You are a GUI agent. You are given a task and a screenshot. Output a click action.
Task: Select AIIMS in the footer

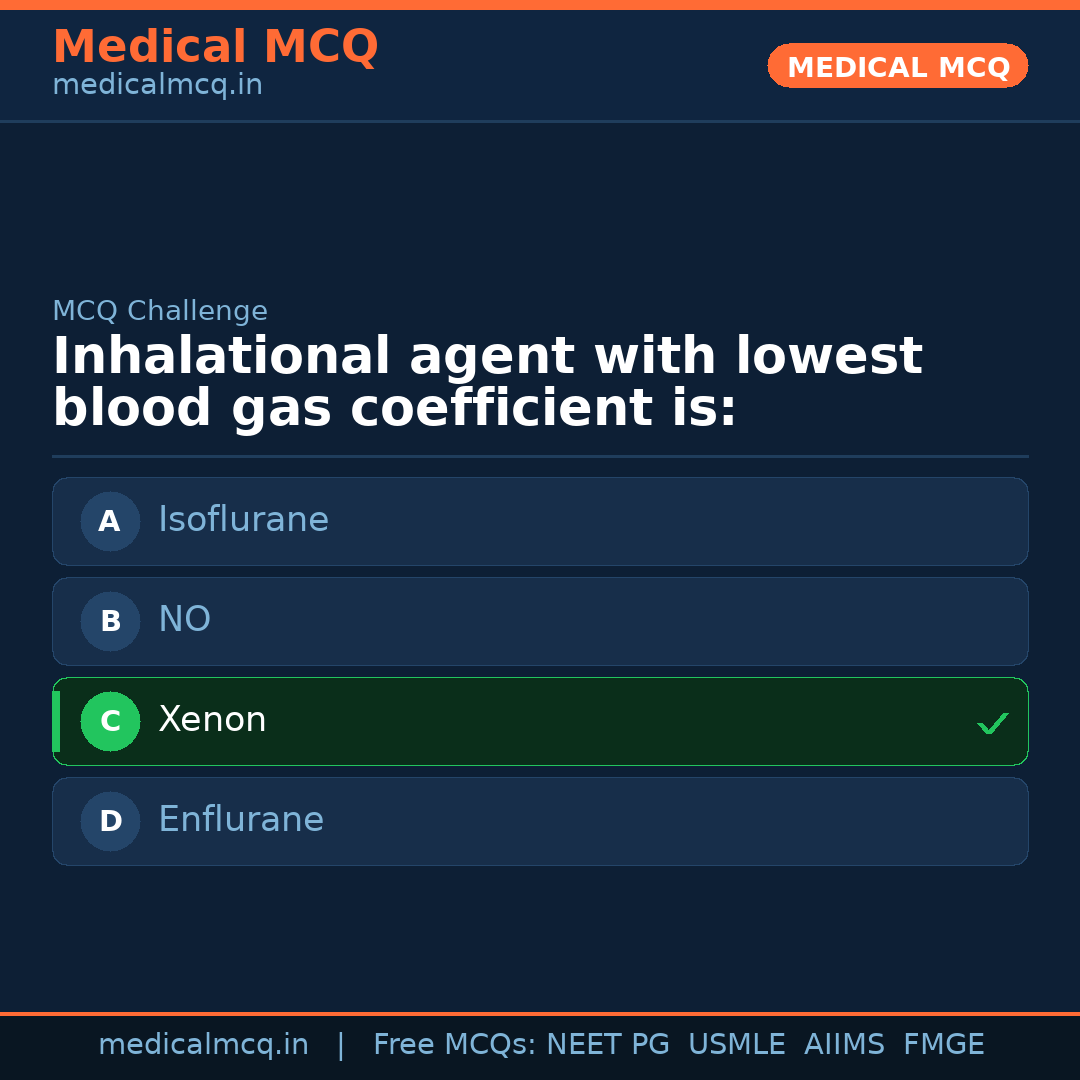(x=844, y=1045)
